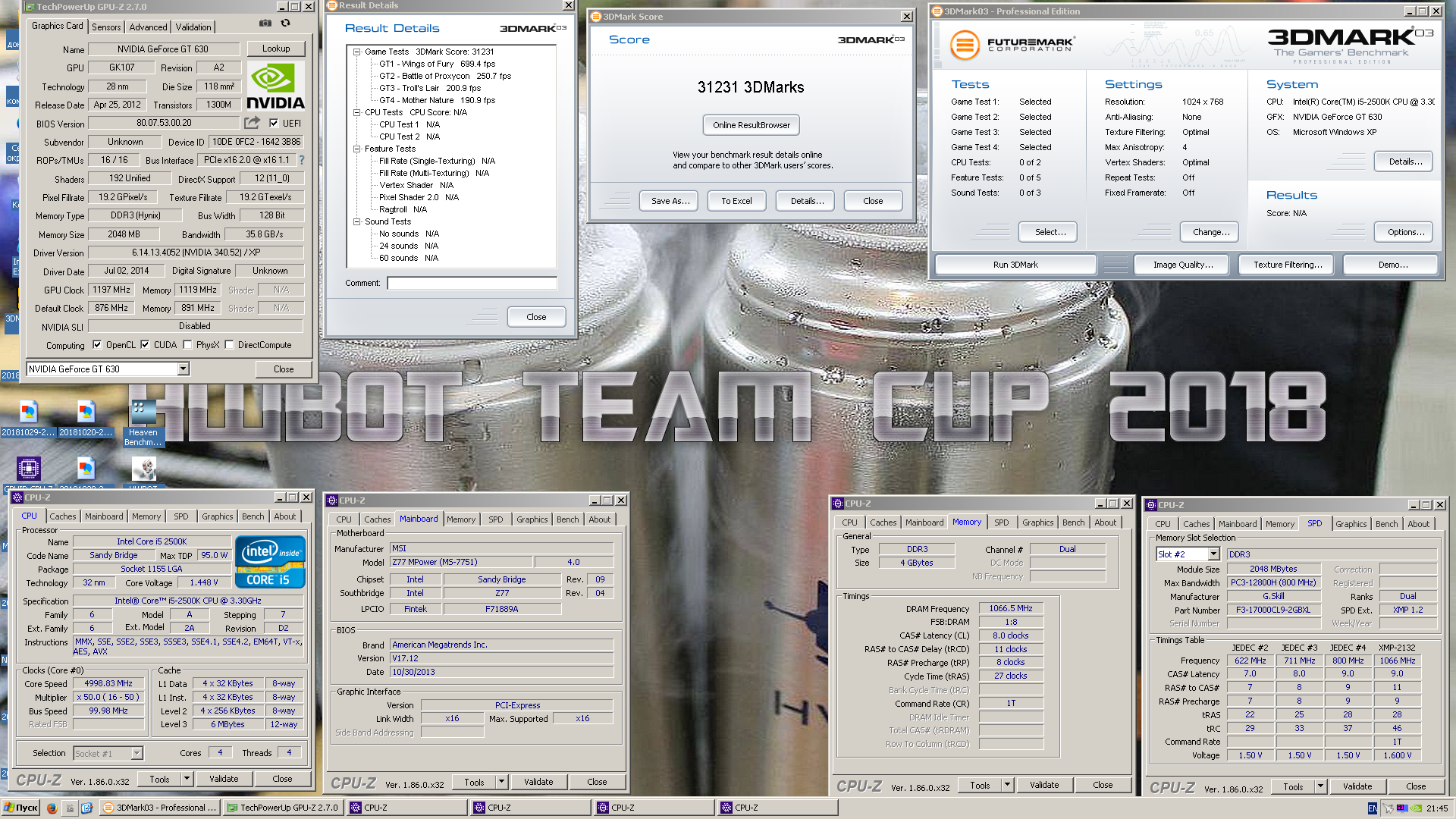This screenshot has width=1456, height=819.
Task: Click the CPU-Z SPD window title icon
Action: pyautogui.click(x=1151, y=504)
